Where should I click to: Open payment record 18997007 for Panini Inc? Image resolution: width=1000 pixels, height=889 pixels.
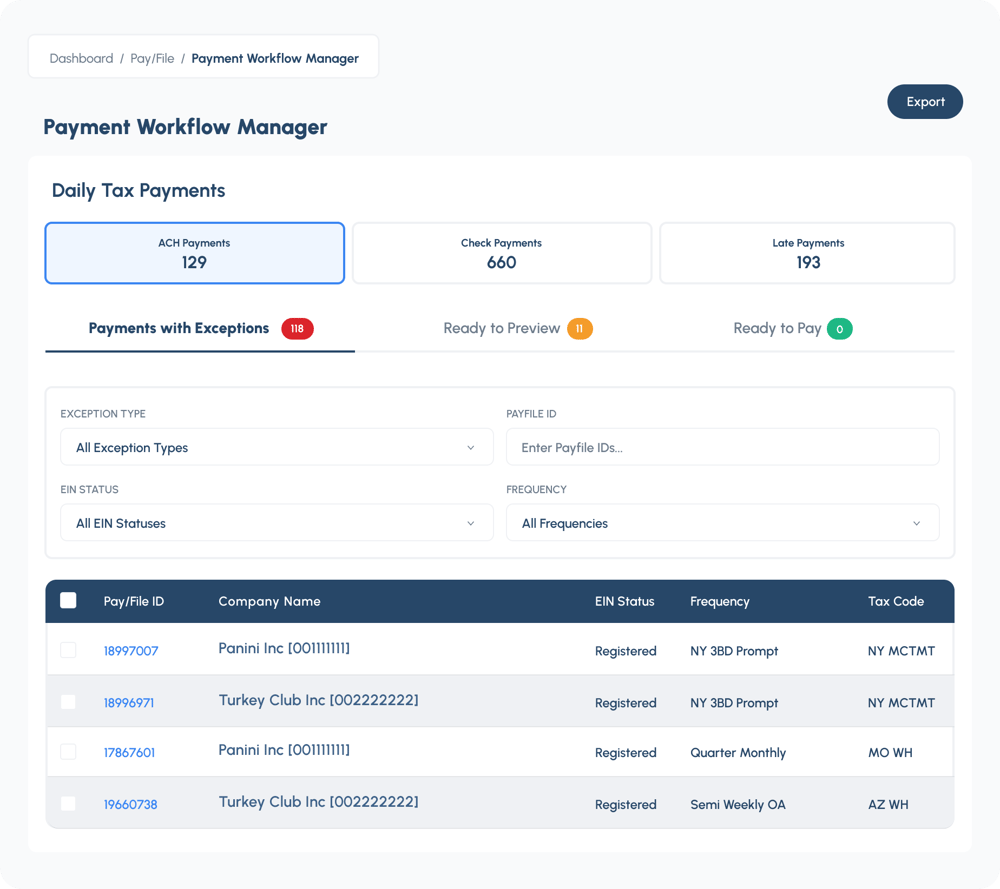point(131,650)
